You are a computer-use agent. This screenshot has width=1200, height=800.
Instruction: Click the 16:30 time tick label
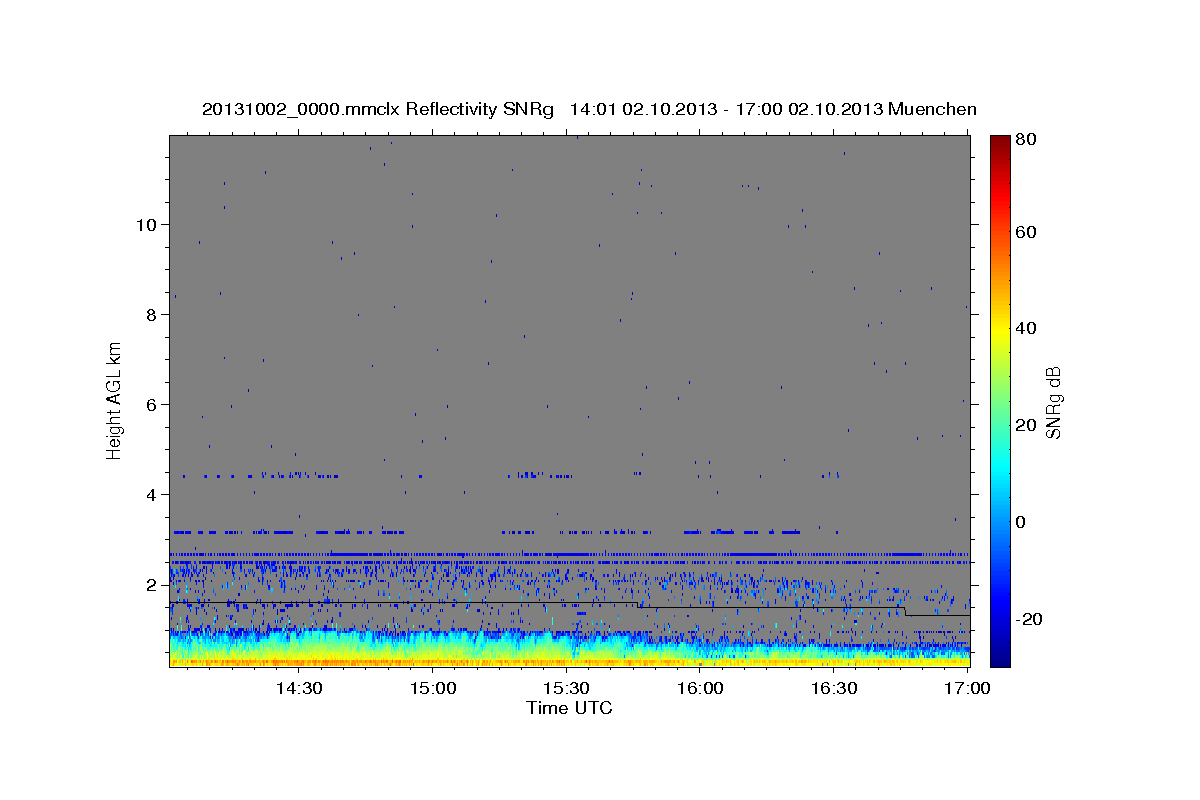(x=834, y=689)
